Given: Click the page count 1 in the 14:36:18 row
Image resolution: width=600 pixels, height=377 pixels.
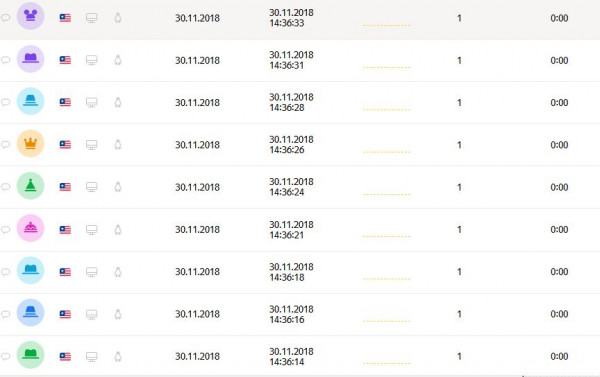Looking at the screenshot, I should [x=459, y=272].
